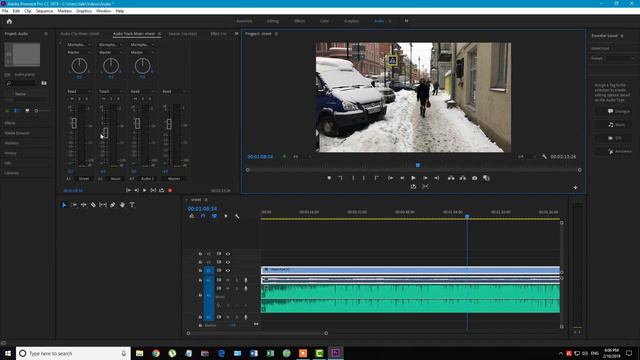Screen dimensions: 640x360
Task: Add marker in Program Monitor
Action: [x=329, y=178]
